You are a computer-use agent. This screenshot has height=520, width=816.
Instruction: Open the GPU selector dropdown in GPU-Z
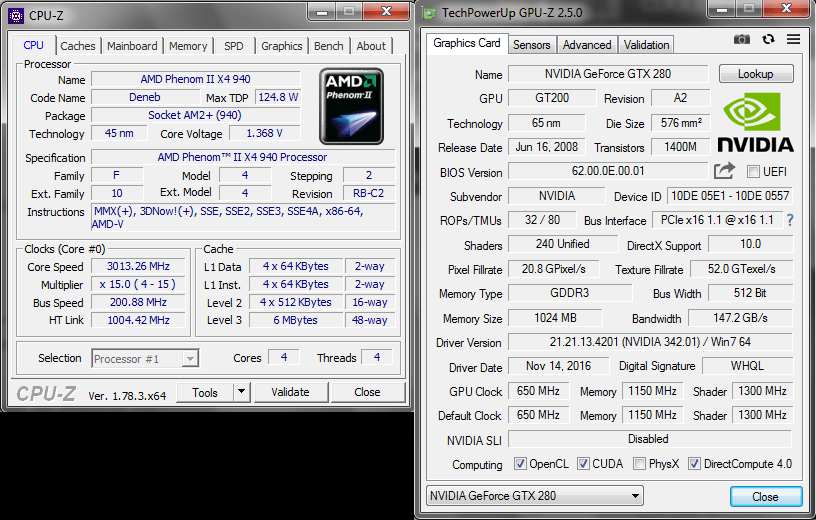coord(534,496)
